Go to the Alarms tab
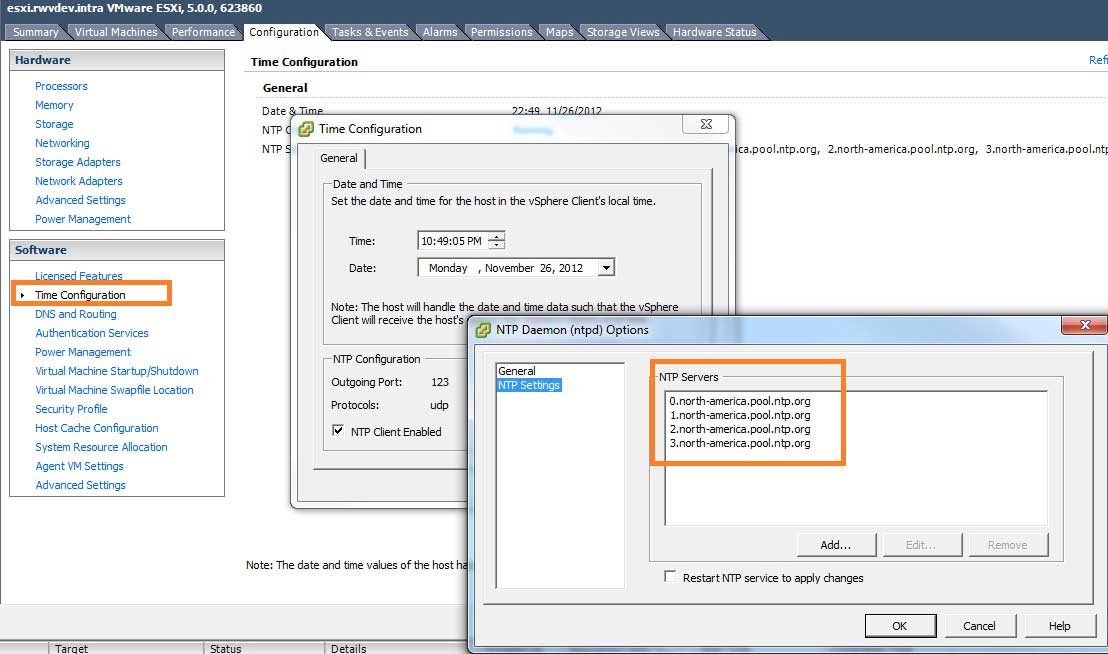 click(x=440, y=32)
